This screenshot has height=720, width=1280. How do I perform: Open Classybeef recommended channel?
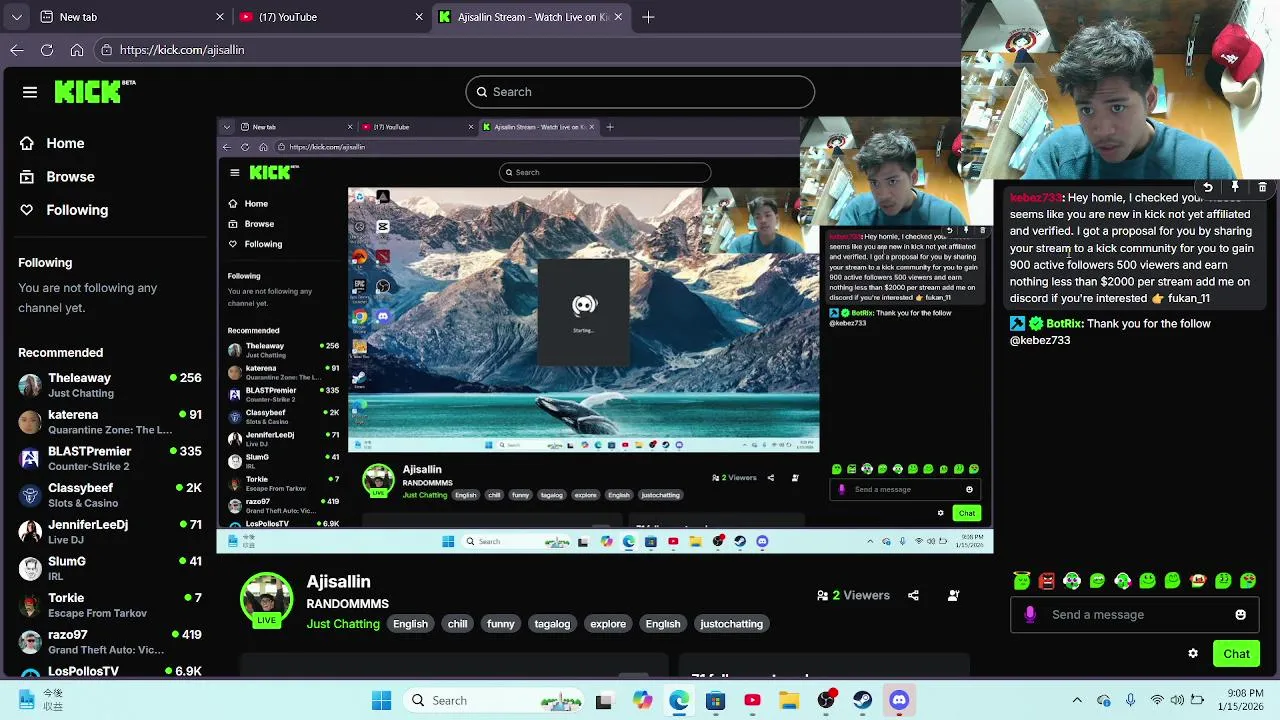(x=110, y=495)
